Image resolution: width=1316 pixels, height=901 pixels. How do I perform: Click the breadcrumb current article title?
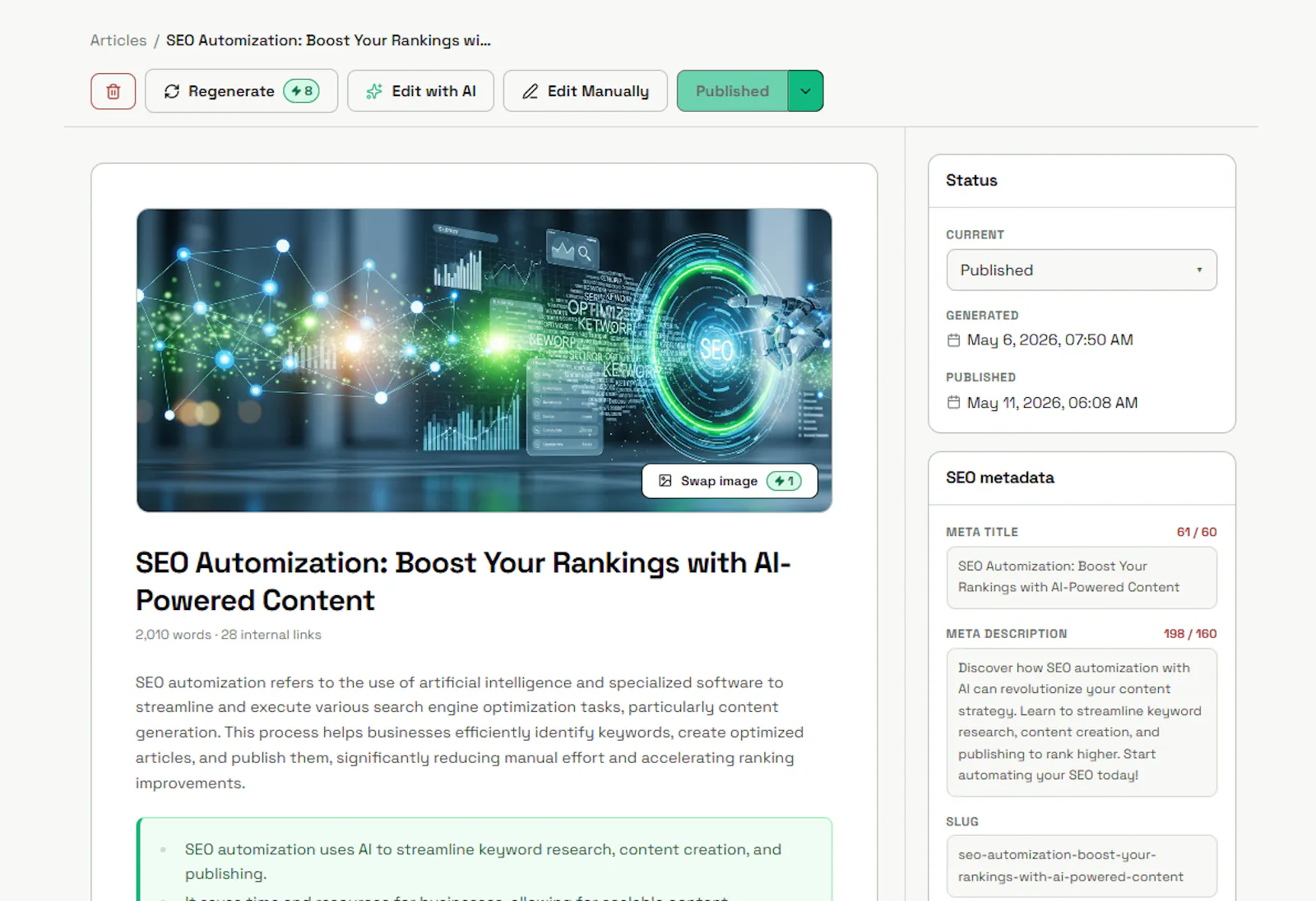328,40
